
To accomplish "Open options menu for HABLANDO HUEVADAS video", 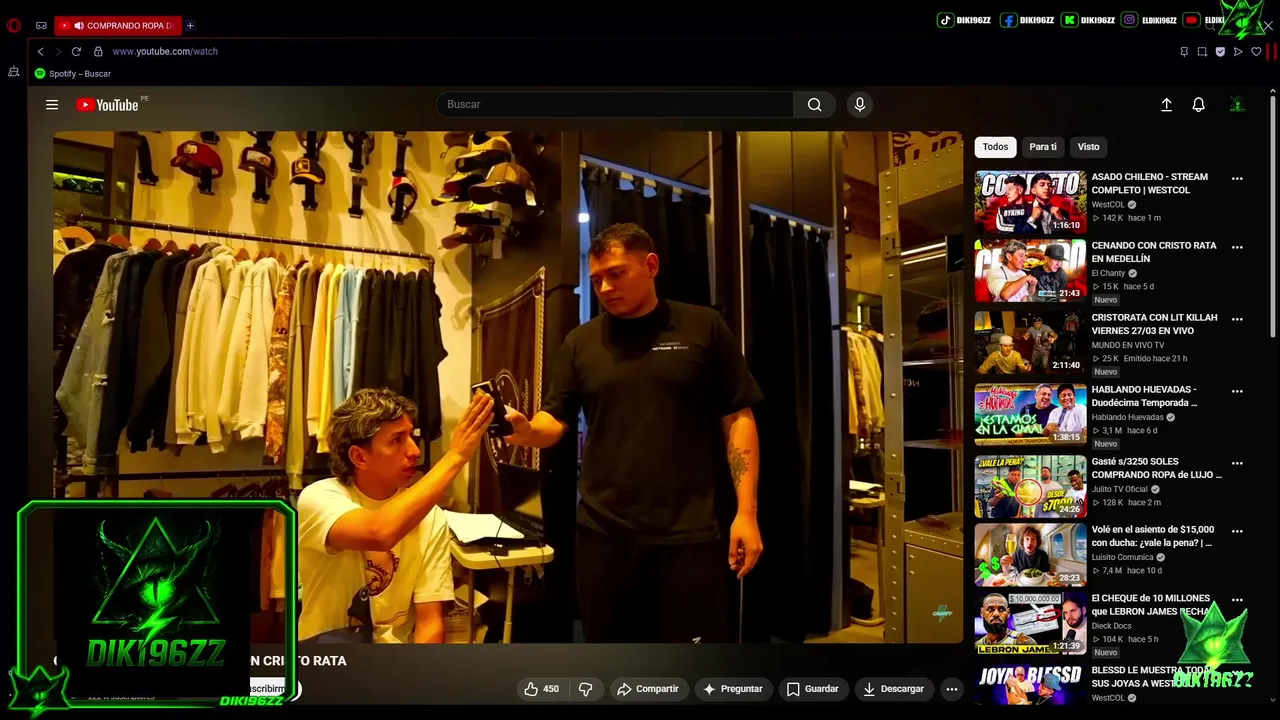I will coord(1237,391).
